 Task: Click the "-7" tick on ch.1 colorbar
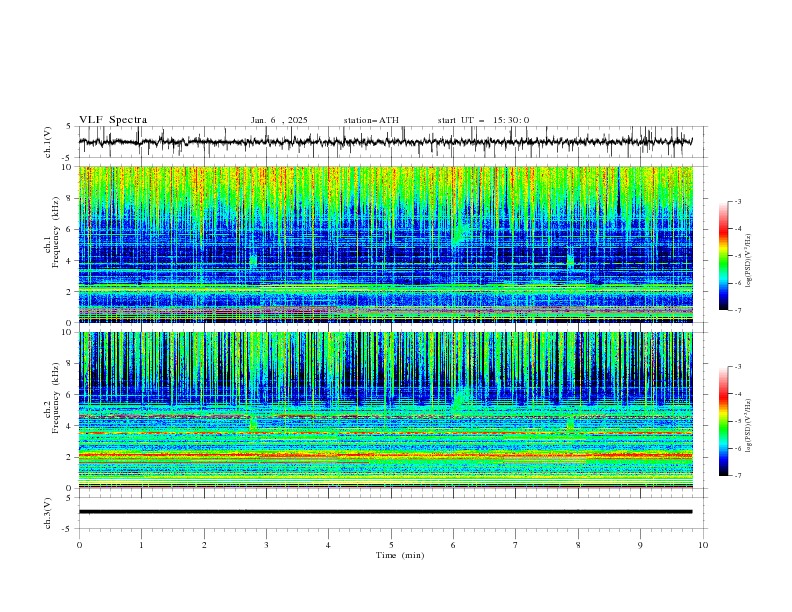[x=737, y=310]
